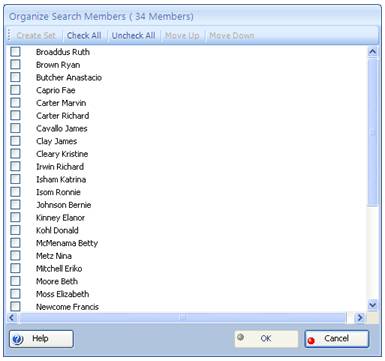Tick the Clay James checkbox
The image size is (385, 361).
click(x=15, y=141)
